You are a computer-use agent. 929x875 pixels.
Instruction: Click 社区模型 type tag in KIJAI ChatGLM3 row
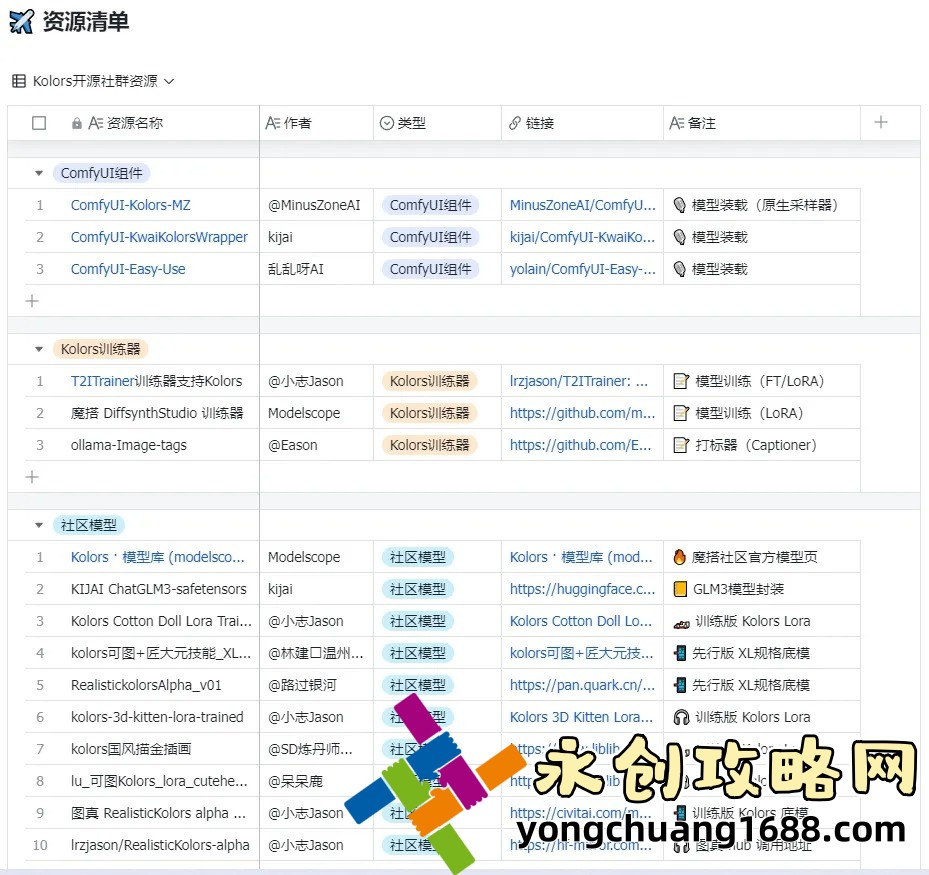click(x=418, y=589)
